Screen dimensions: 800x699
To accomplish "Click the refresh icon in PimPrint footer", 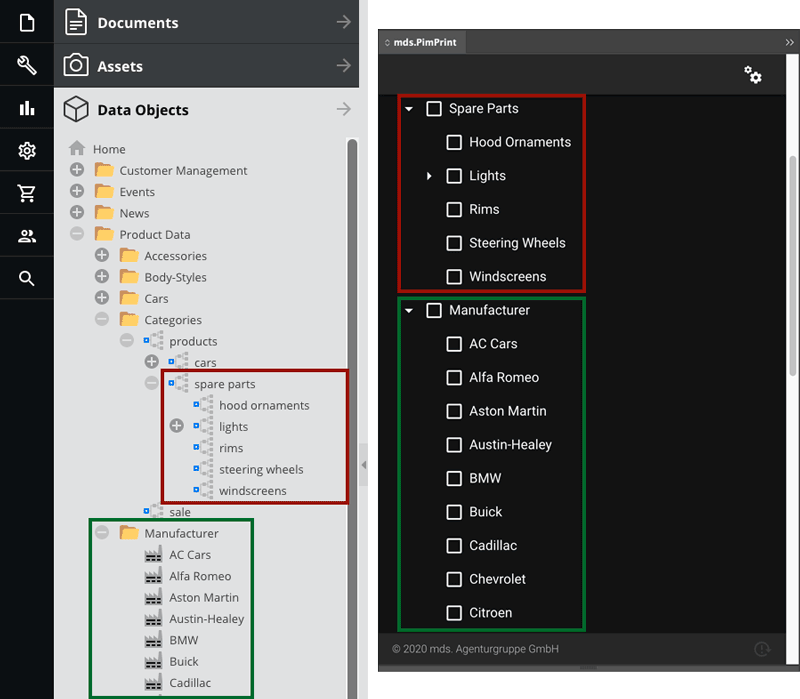I will (x=762, y=649).
